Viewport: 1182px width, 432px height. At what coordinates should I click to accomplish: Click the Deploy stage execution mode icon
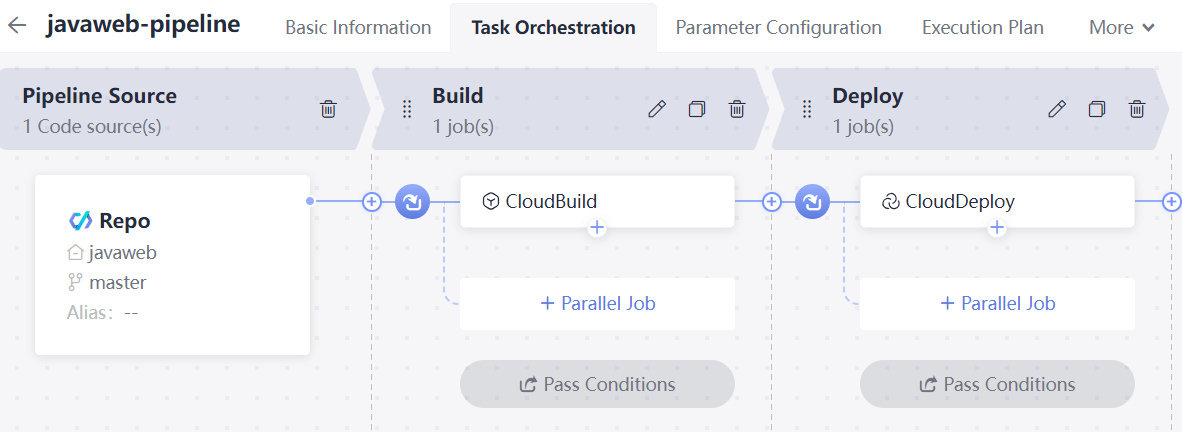click(812, 202)
